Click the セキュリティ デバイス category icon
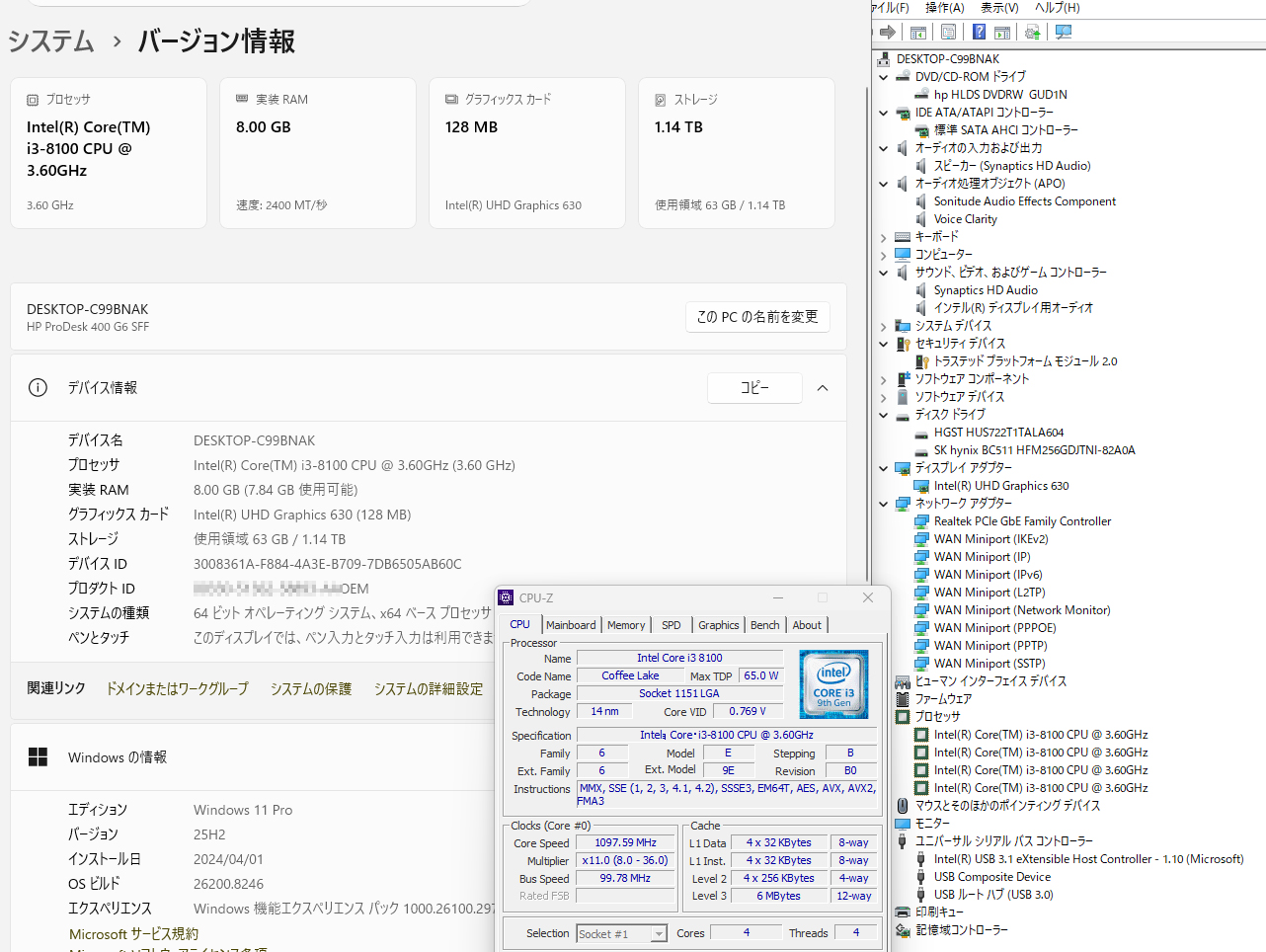 click(x=903, y=344)
